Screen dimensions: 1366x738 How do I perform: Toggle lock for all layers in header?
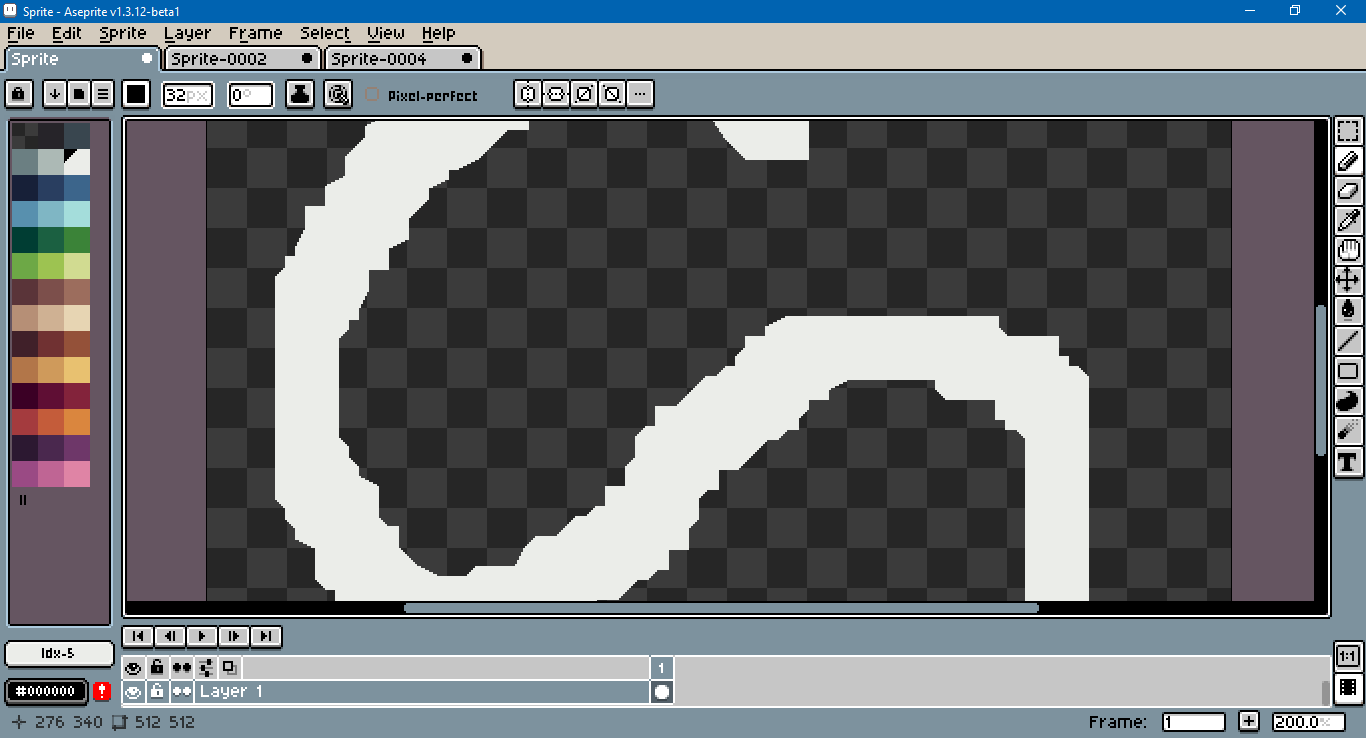(x=157, y=667)
